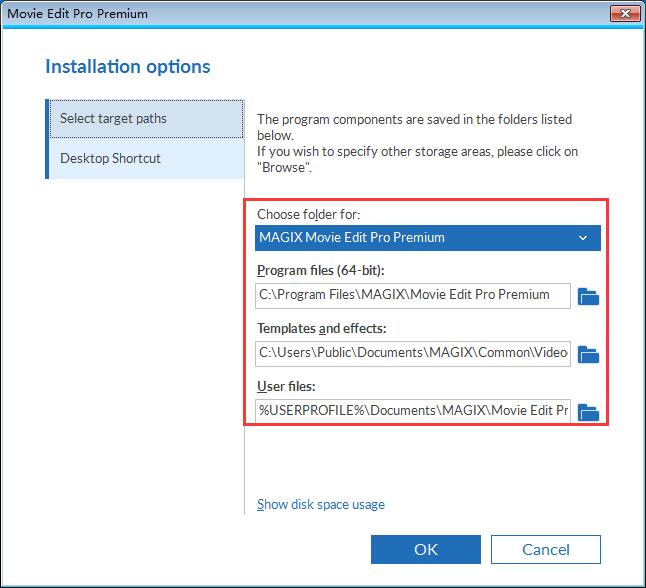646x588 pixels.
Task: Close the Movie Edit Pro Premium window
Action: point(625,13)
